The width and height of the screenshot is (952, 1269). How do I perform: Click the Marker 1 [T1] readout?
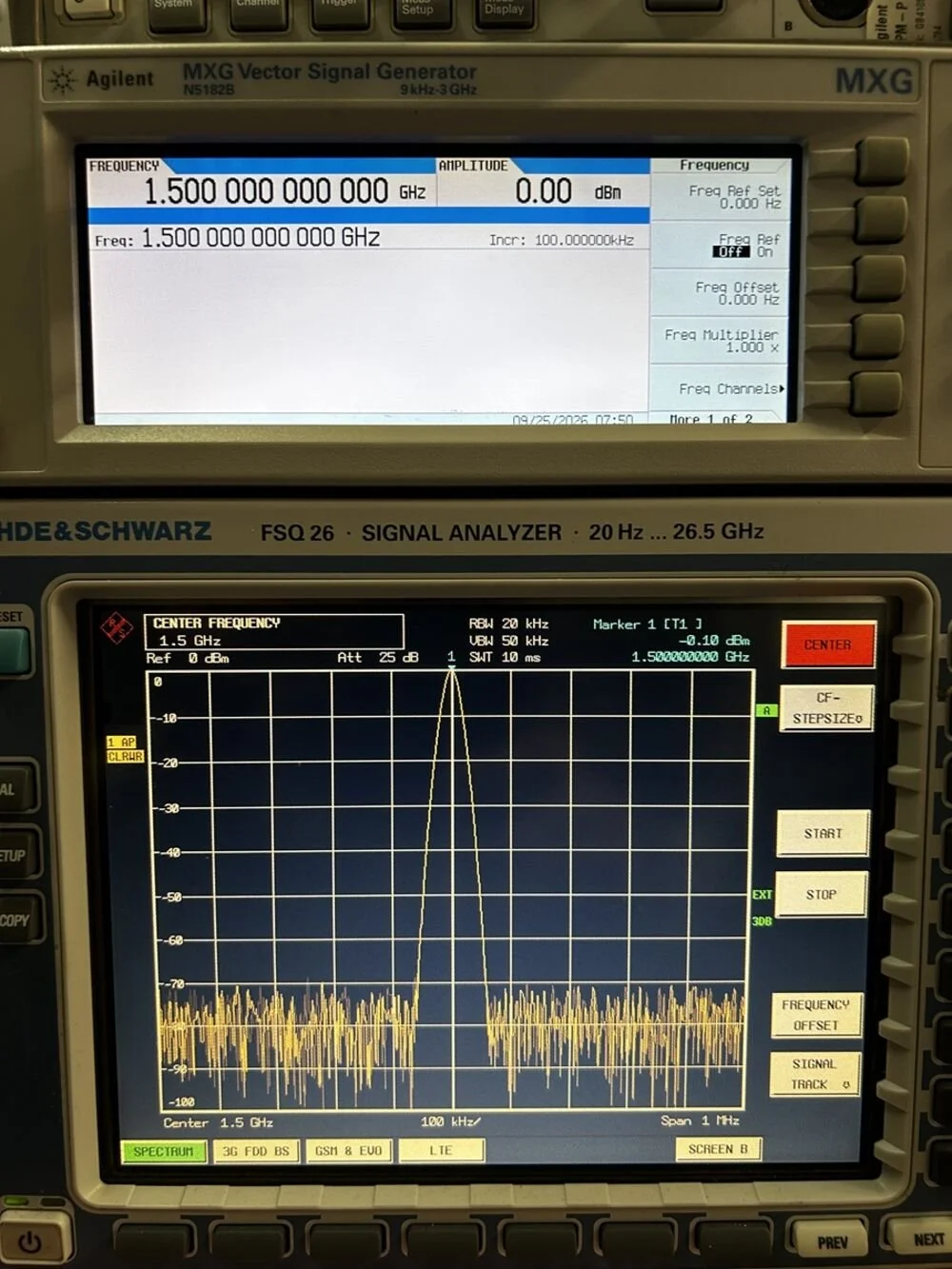pyautogui.click(x=671, y=640)
